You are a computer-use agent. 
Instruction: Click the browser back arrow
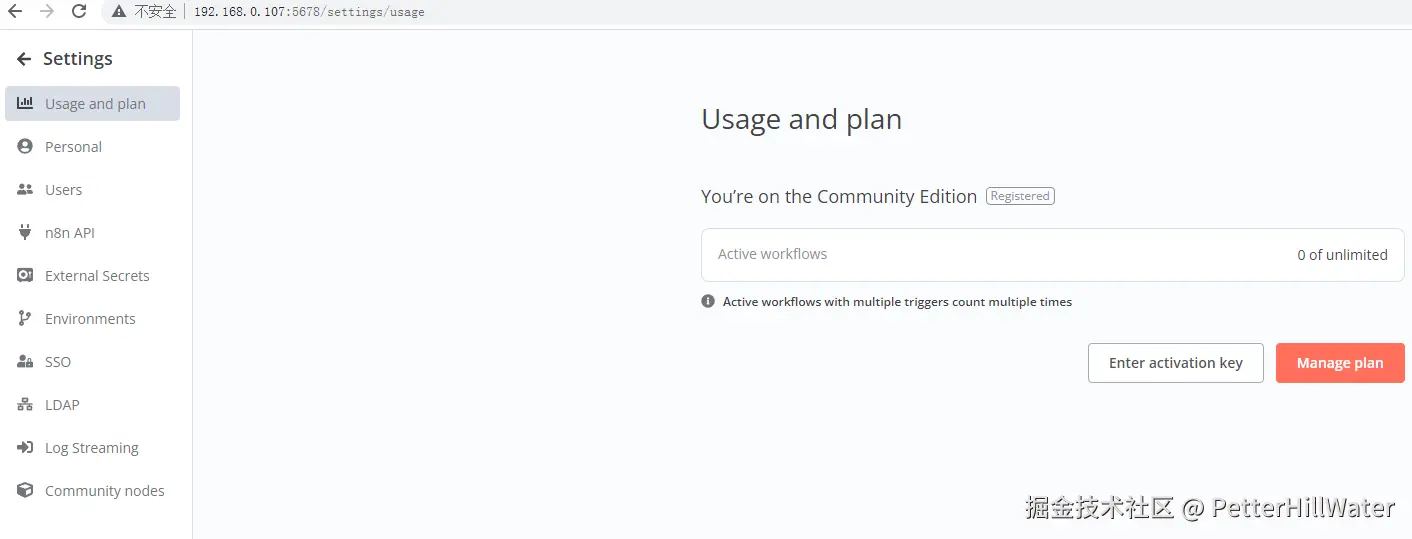click(x=14, y=12)
